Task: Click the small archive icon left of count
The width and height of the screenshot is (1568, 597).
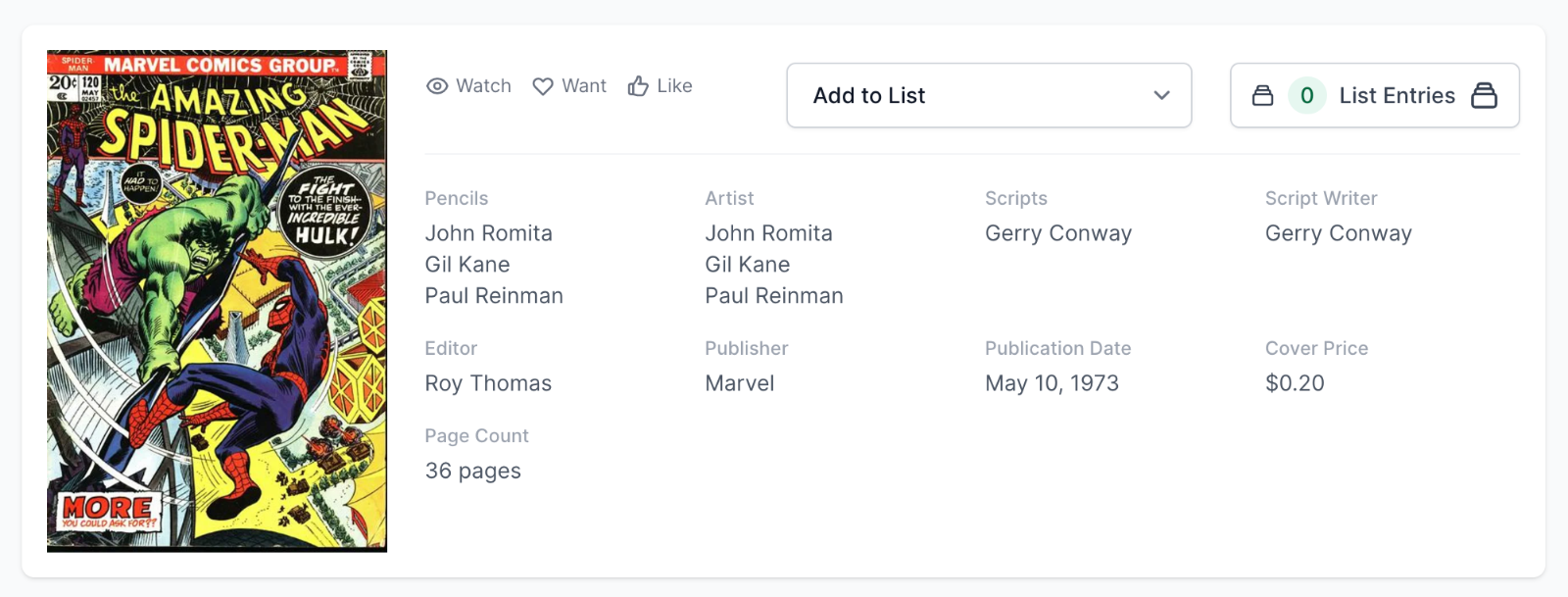Action: (1263, 95)
